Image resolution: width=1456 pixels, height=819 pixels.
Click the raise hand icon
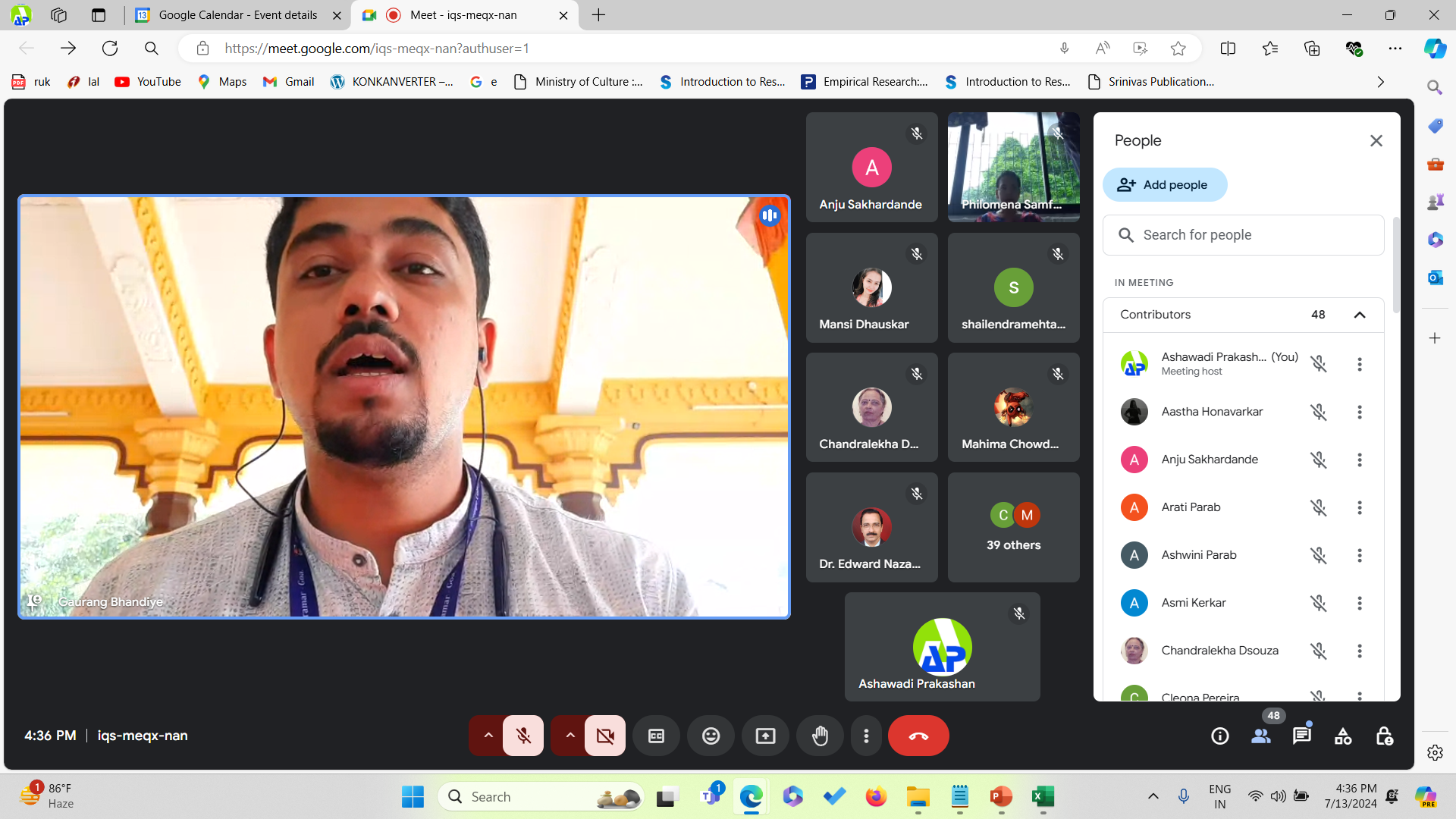[820, 736]
